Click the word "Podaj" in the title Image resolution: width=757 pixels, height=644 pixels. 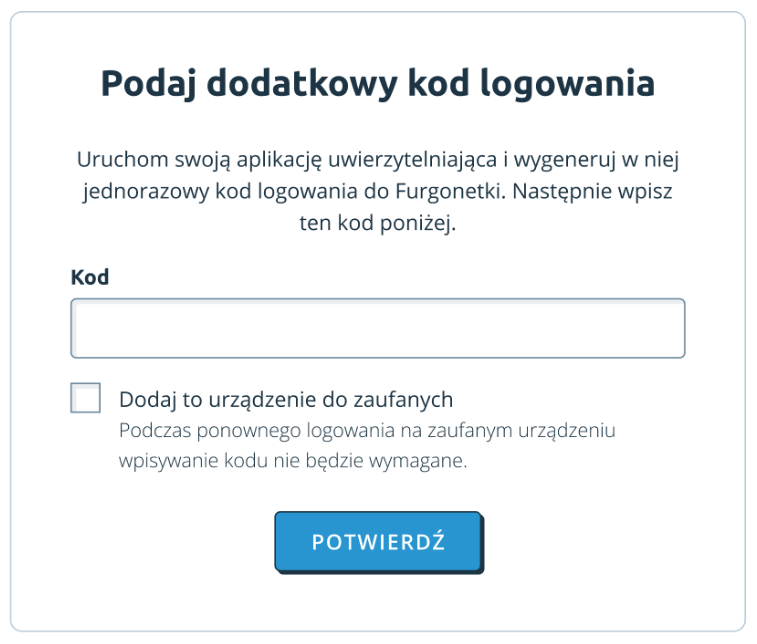point(149,84)
